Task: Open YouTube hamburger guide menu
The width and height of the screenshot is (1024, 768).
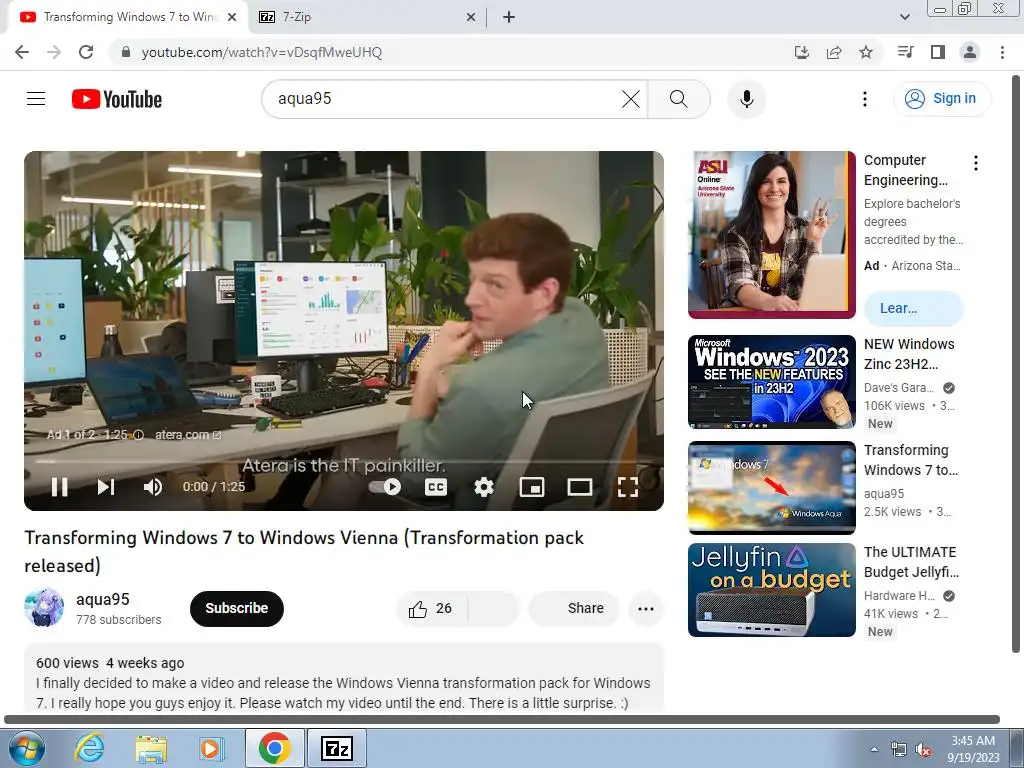Action: tap(36, 99)
